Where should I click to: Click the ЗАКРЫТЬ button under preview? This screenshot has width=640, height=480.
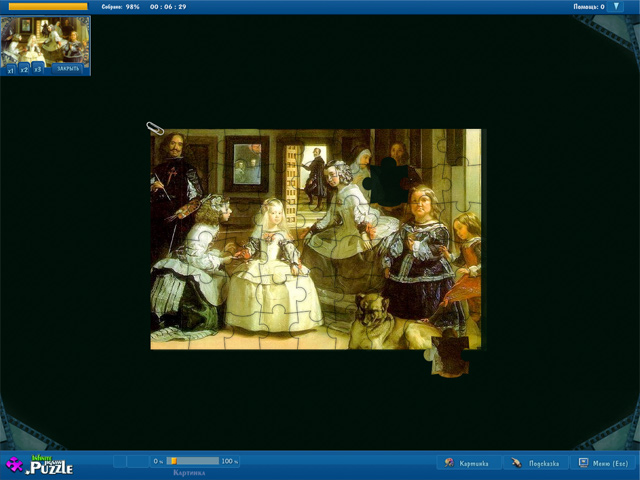[x=68, y=69]
